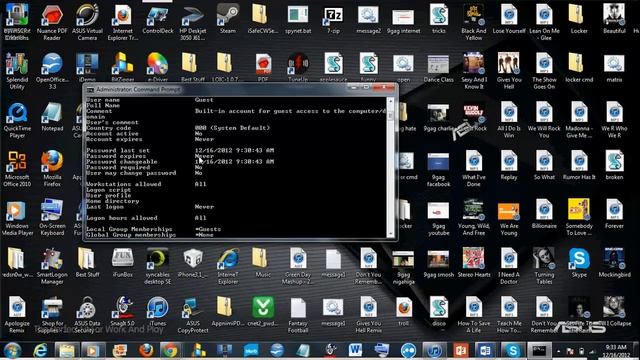The height and width of the screenshot is (360, 640).
Task: Select the OpenOffice 3.3 shortcut
Action: click(x=52, y=71)
